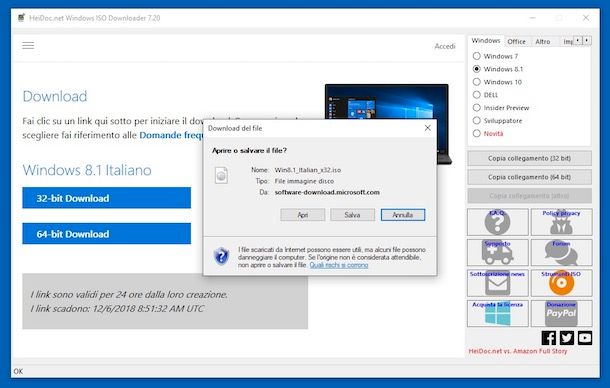Open Domande frequenti link
610x388 pixels.
(171, 135)
